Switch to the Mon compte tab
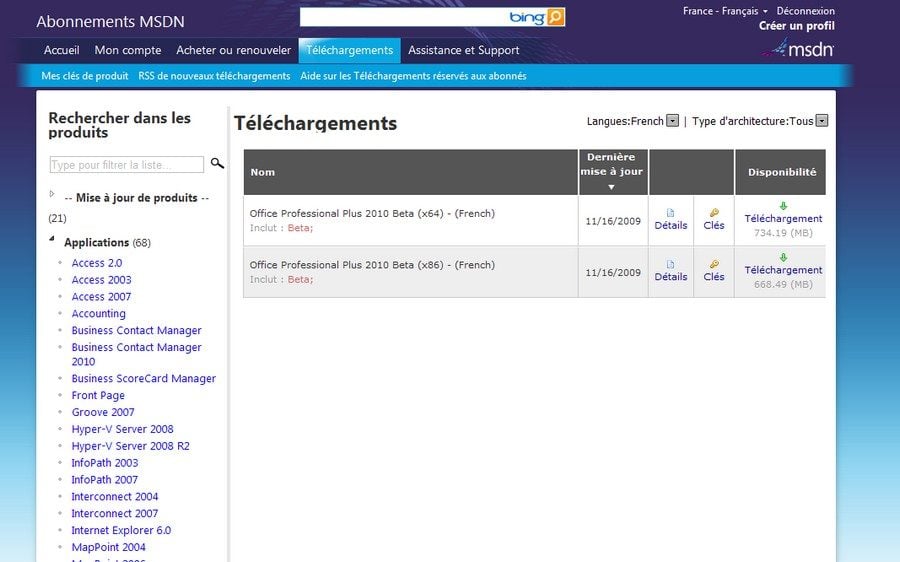Viewport: 900px width, 562px height. [x=127, y=50]
